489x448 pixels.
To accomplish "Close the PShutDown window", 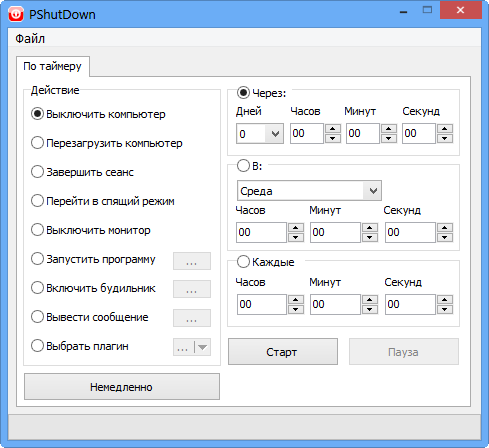I will pos(461,10).
